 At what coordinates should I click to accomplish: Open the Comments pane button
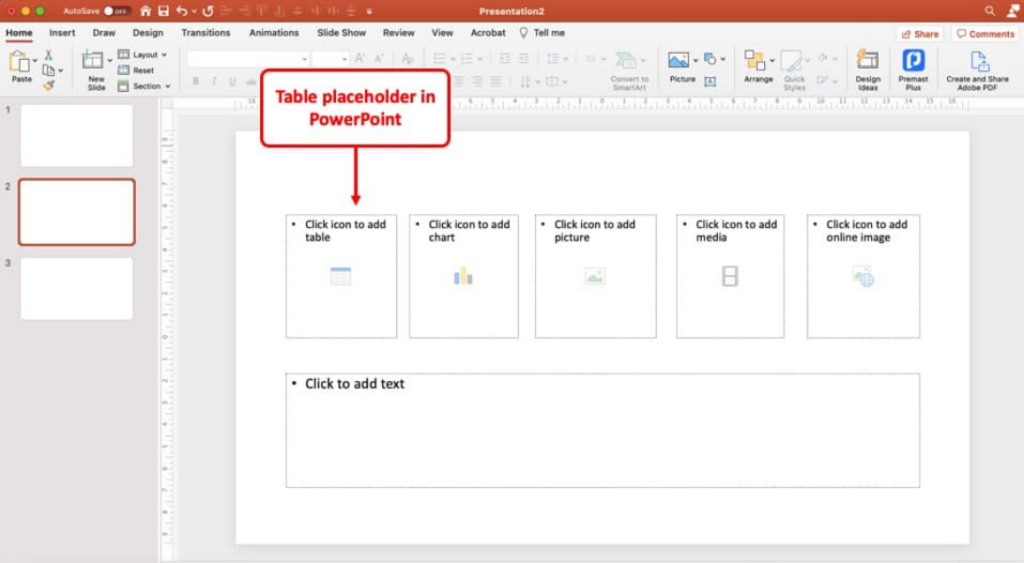click(x=985, y=34)
